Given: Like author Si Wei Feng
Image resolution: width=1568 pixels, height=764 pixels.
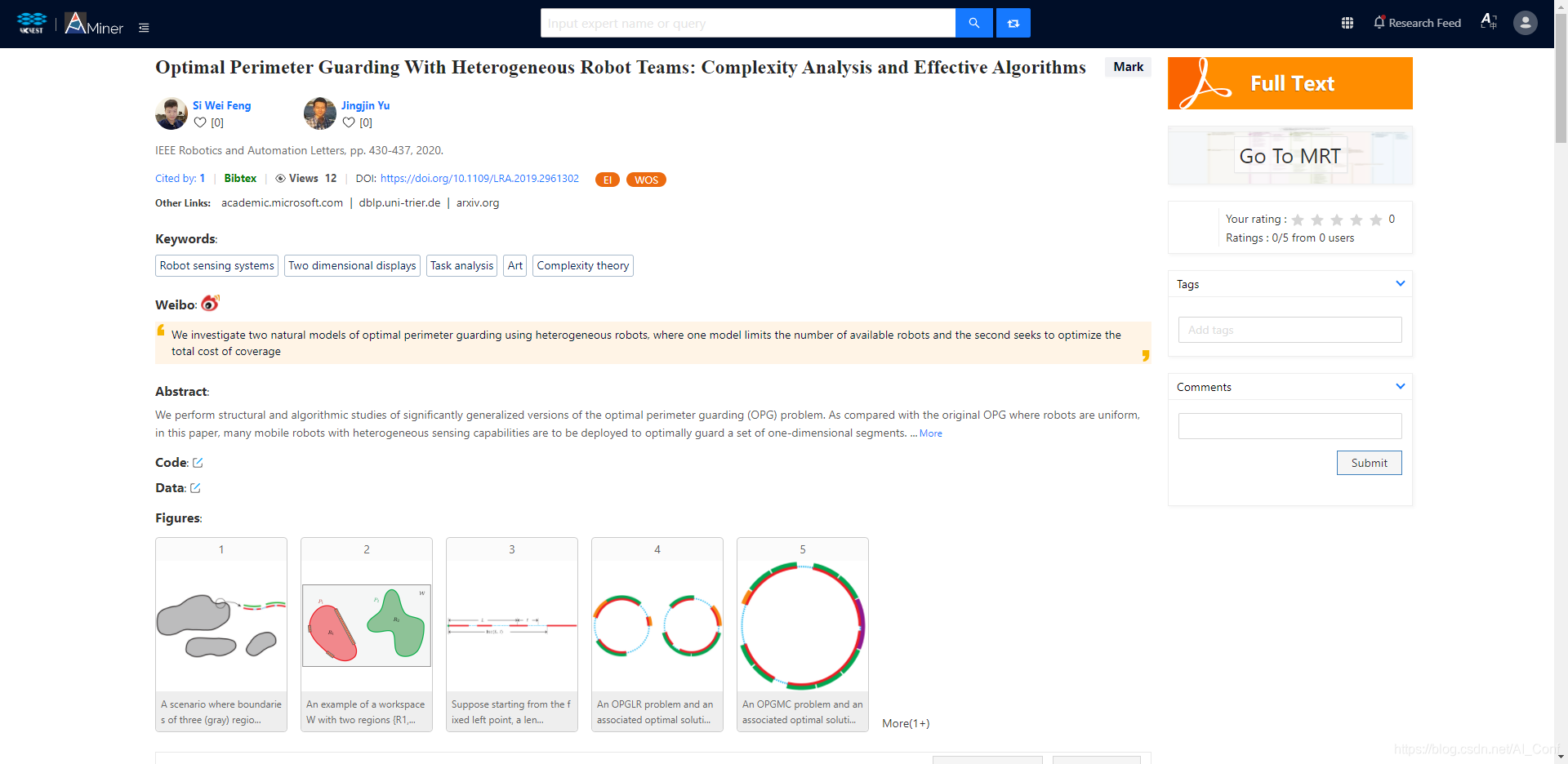Looking at the screenshot, I should click(200, 122).
